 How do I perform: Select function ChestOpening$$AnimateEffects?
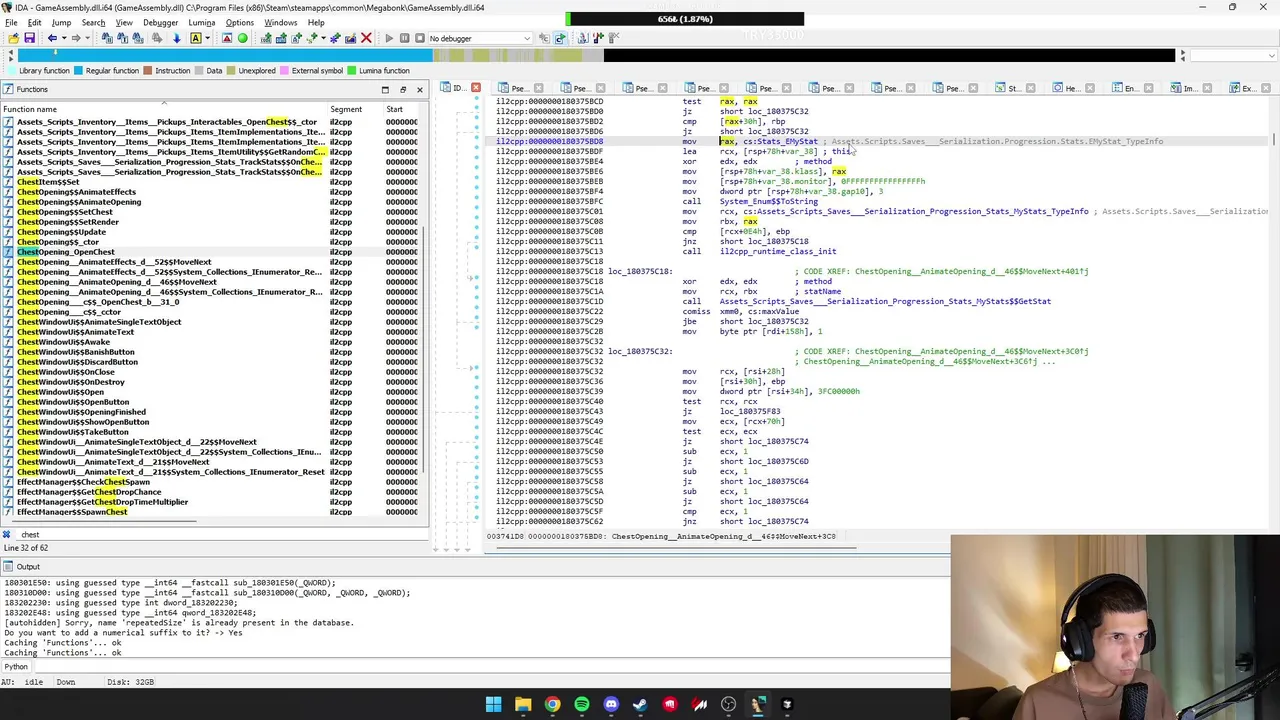click(76, 192)
